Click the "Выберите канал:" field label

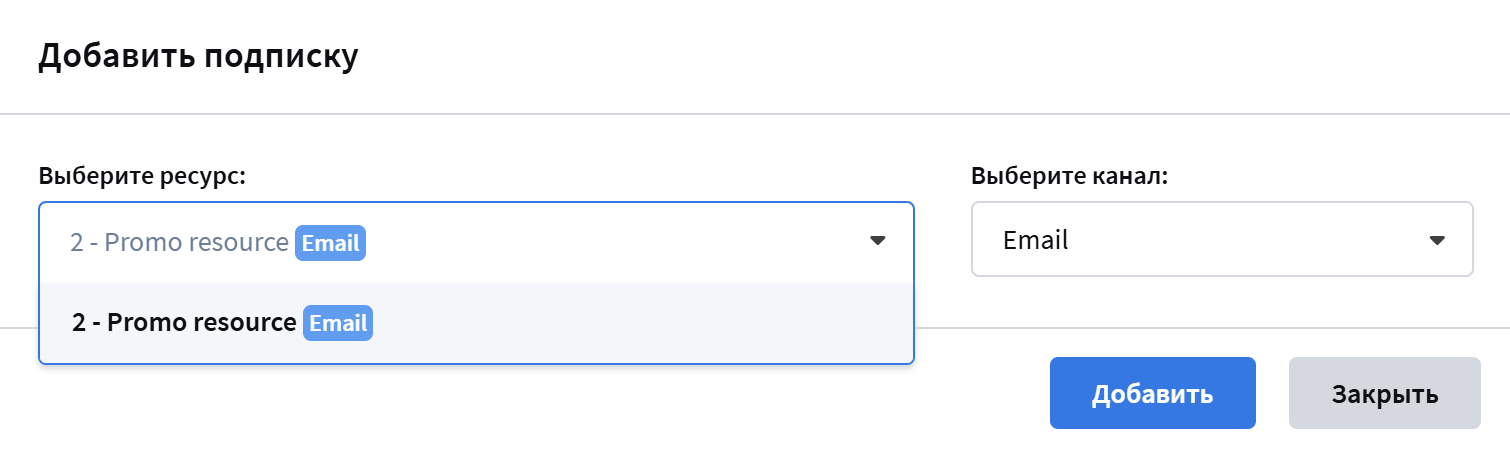pos(1069,177)
